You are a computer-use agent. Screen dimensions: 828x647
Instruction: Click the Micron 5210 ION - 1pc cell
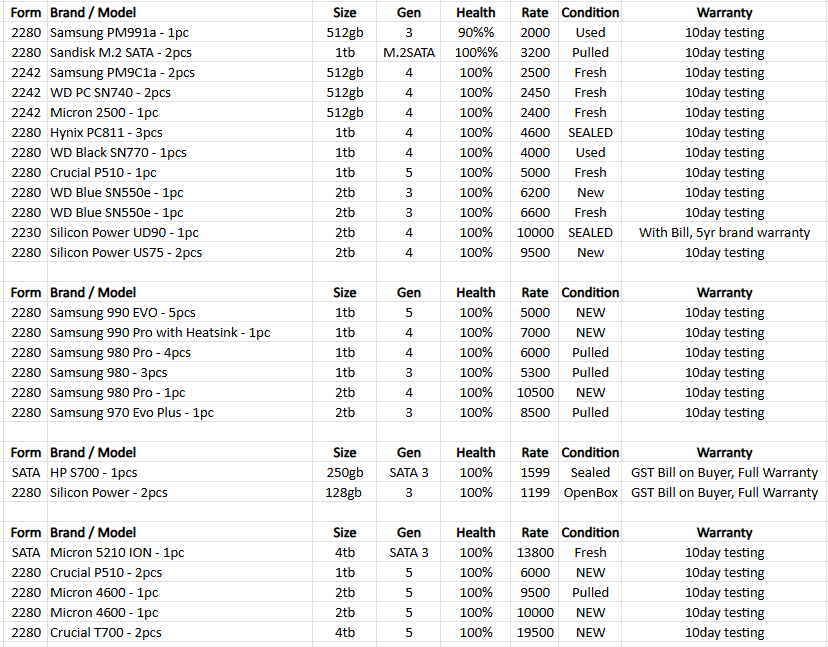point(117,552)
